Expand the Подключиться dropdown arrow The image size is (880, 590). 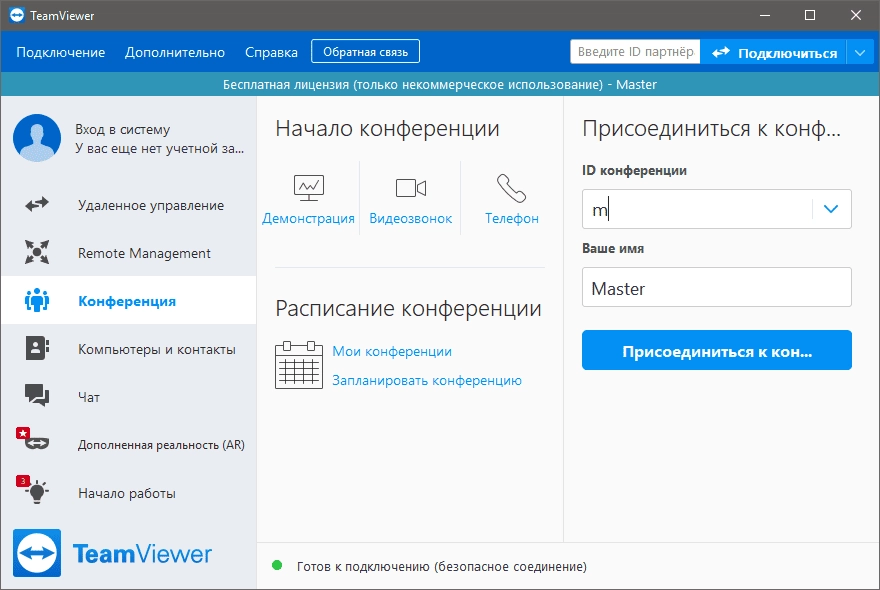(860, 53)
